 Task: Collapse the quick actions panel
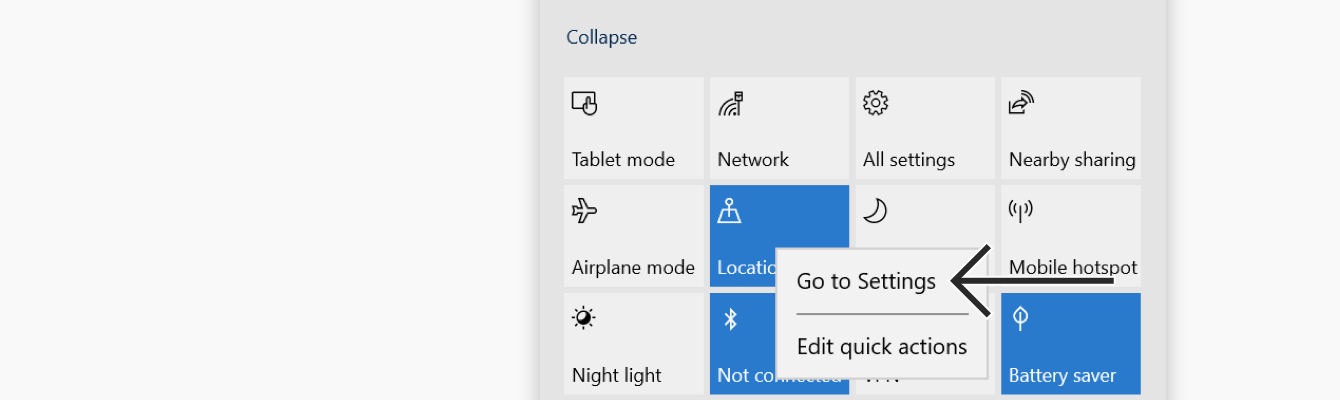coord(602,37)
